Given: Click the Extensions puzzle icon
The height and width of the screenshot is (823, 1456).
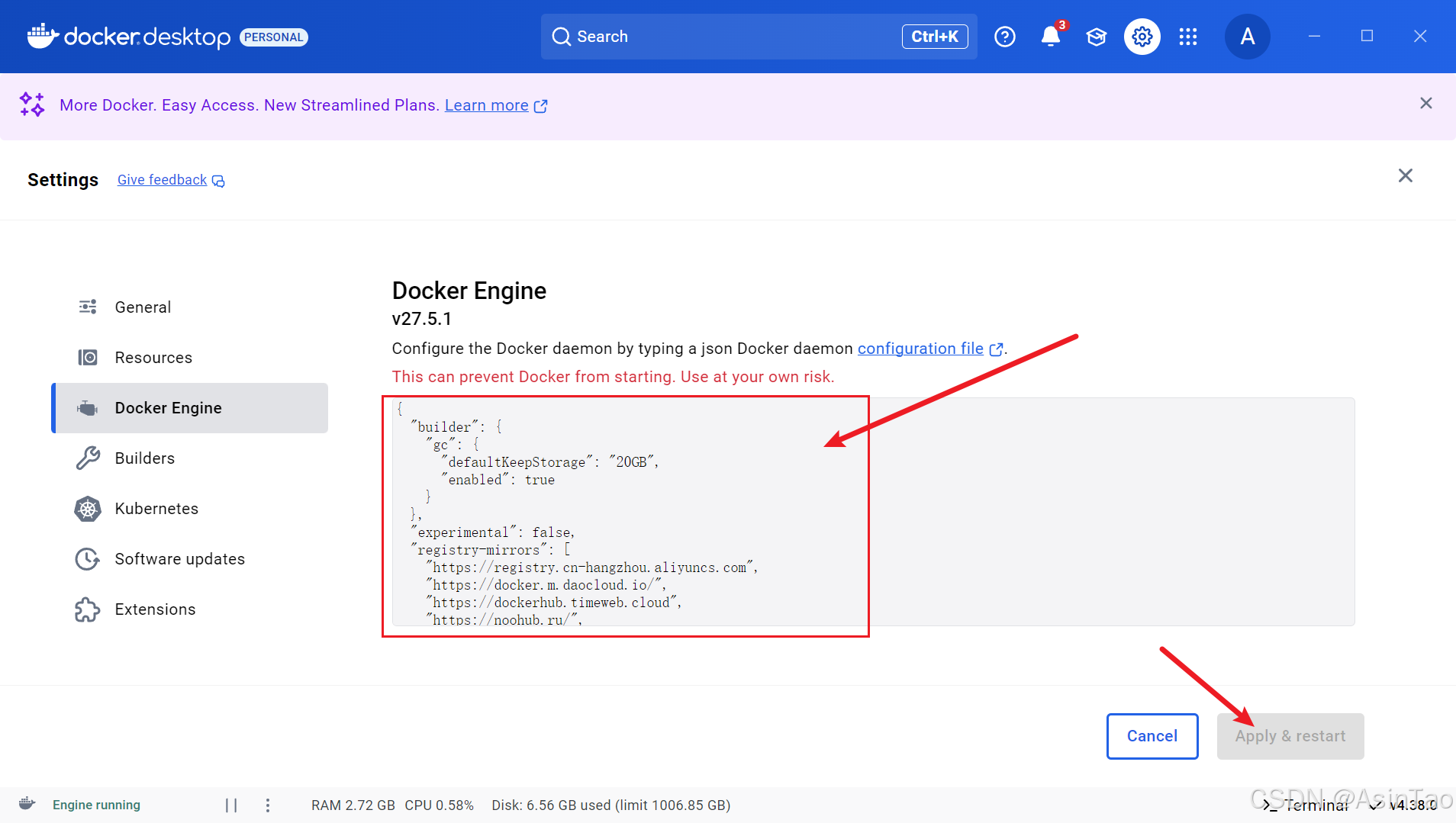Looking at the screenshot, I should click(88, 609).
